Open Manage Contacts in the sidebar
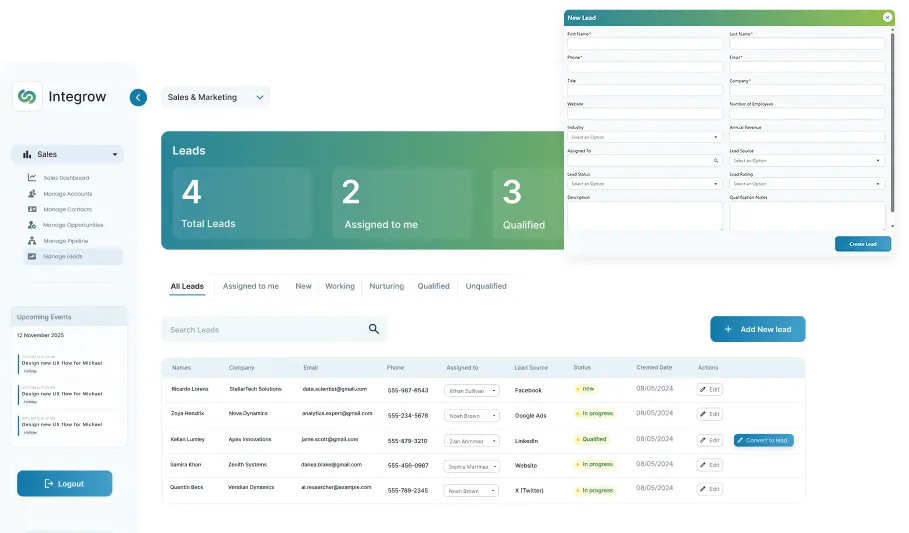This screenshot has height=533, width=909. (67, 209)
